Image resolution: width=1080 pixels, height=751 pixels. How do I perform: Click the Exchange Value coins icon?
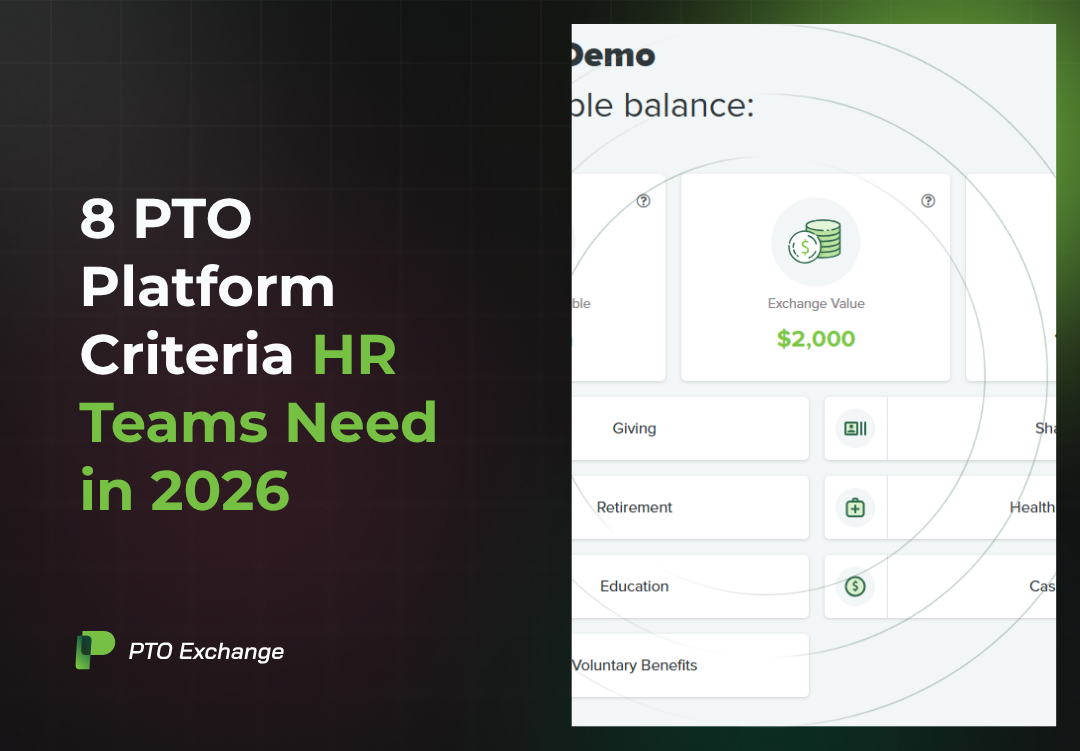[816, 242]
